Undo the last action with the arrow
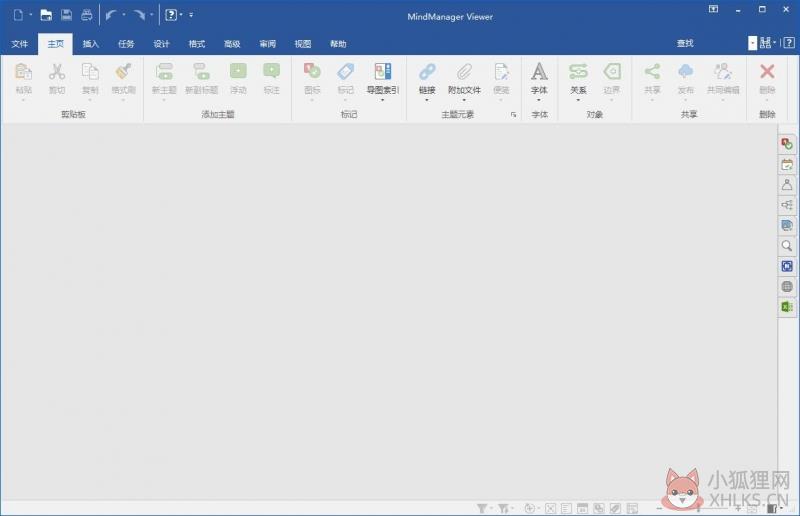Image resolution: width=800 pixels, height=516 pixels. tap(111, 15)
